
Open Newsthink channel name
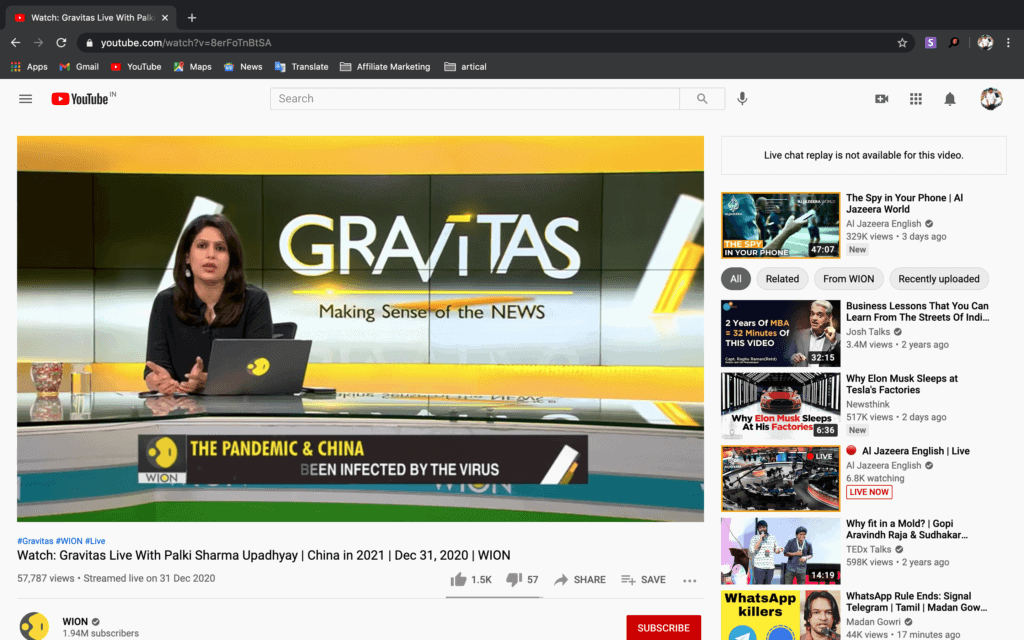click(x=868, y=404)
